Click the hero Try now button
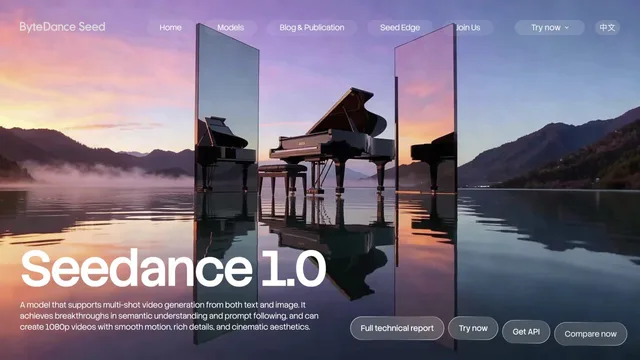The image size is (640, 360). 473,328
